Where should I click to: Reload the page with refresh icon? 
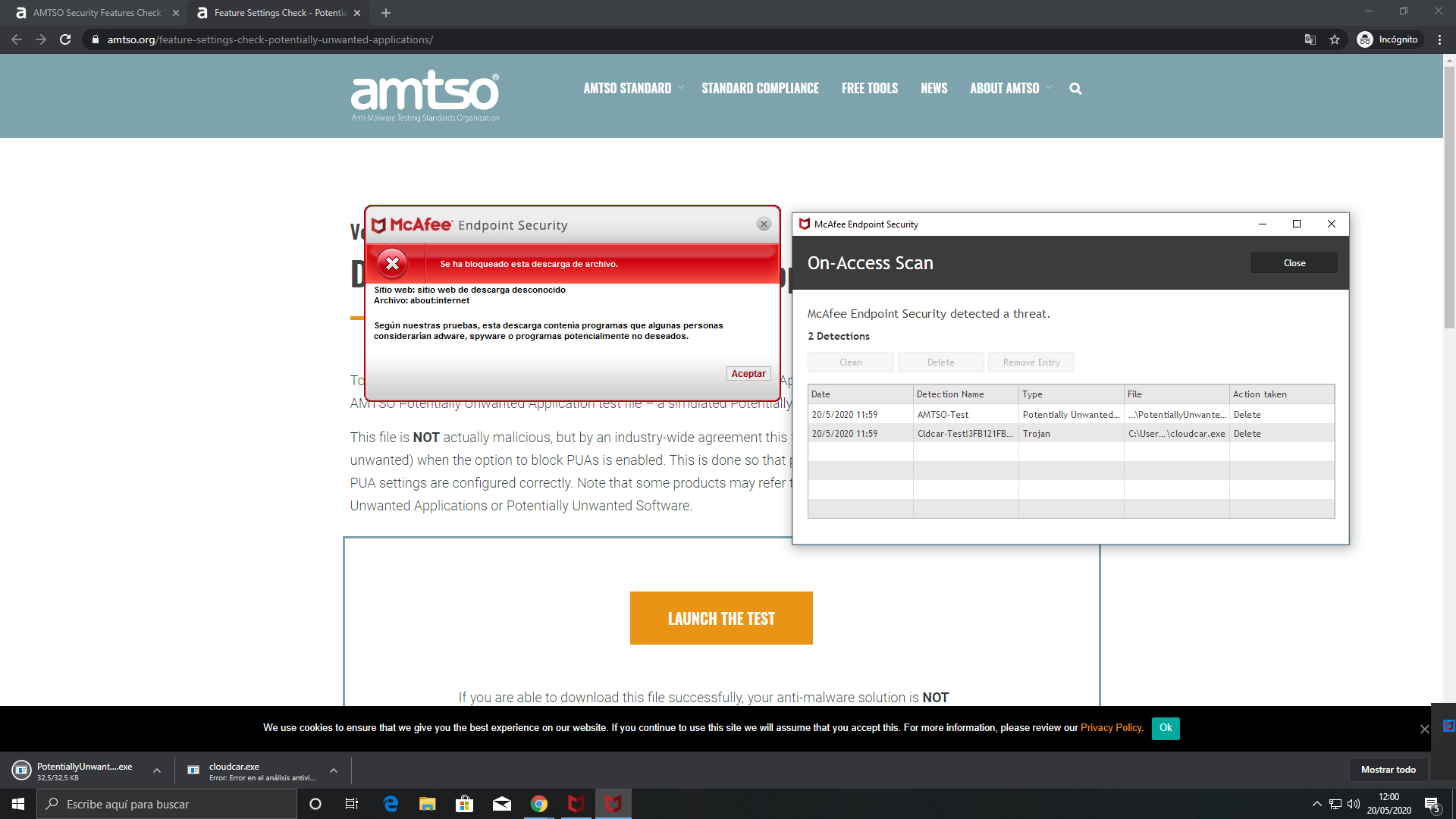pyautogui.click(x=65, y=39)
